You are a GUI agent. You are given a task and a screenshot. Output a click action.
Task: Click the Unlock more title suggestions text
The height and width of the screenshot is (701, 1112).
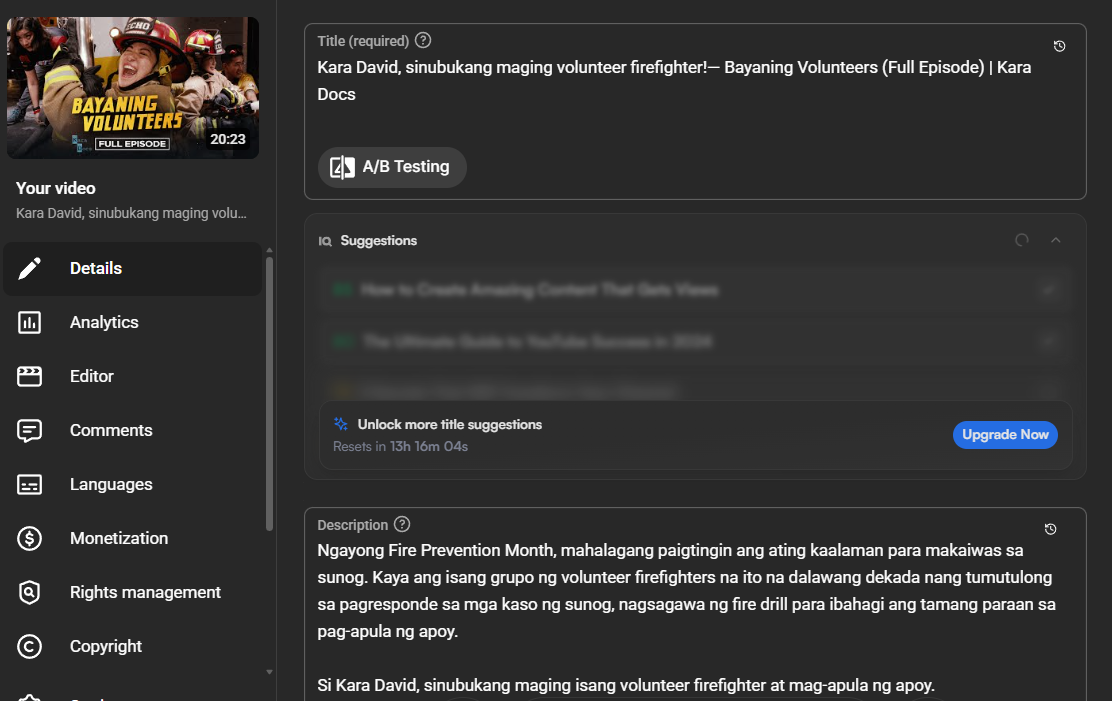pos(450,424)
